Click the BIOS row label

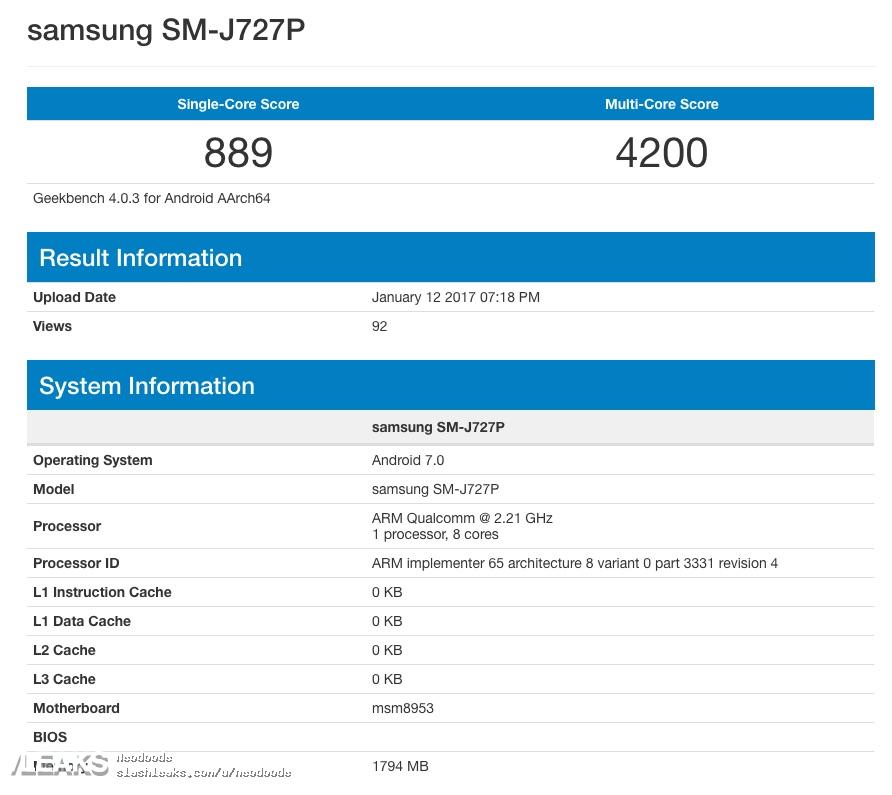coord(50,738)
